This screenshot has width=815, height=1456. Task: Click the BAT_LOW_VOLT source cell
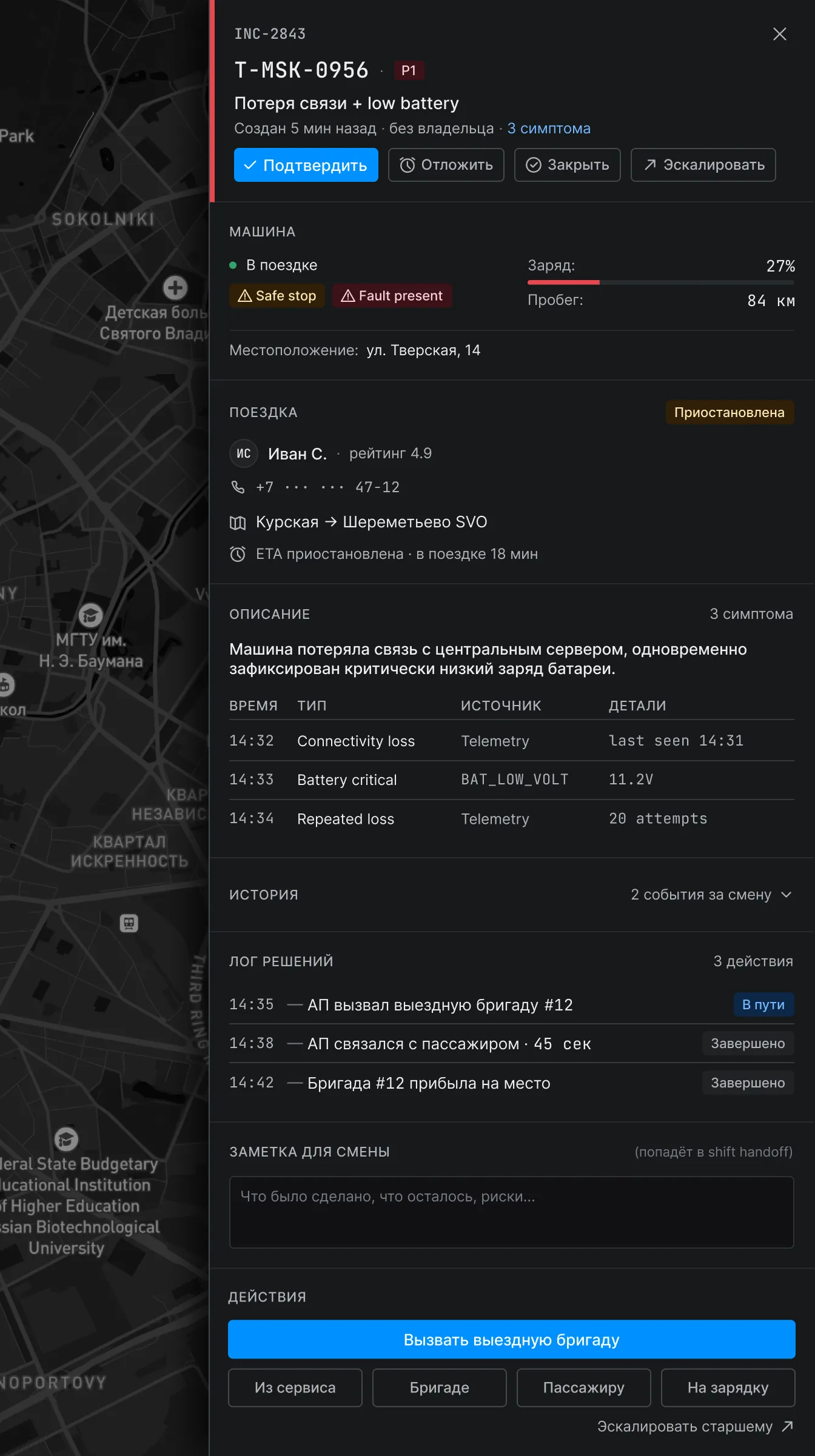tap(515, 780)
